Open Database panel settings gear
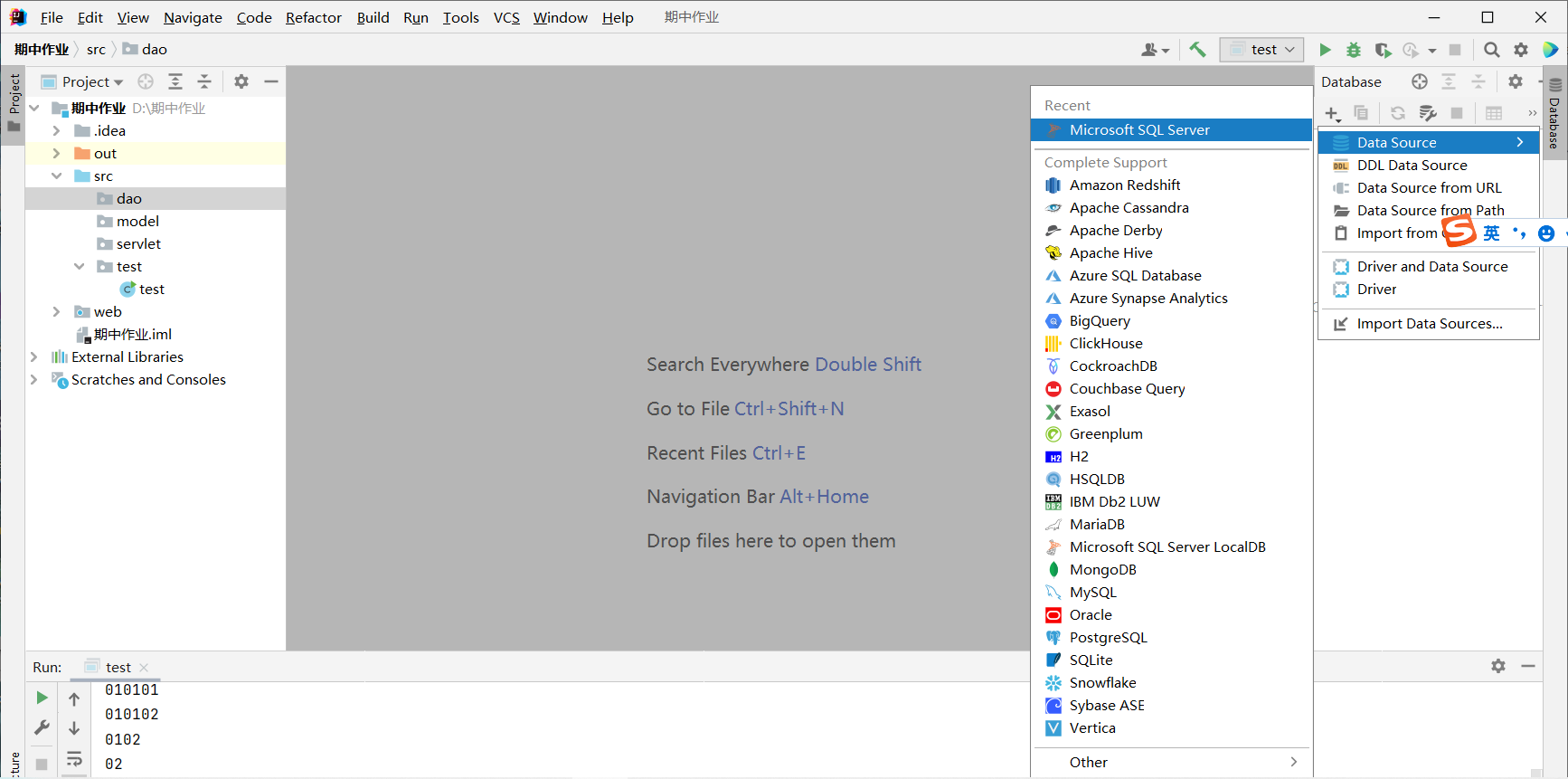This screenshot has width=1568, height=779. [x=1516, y=81]
